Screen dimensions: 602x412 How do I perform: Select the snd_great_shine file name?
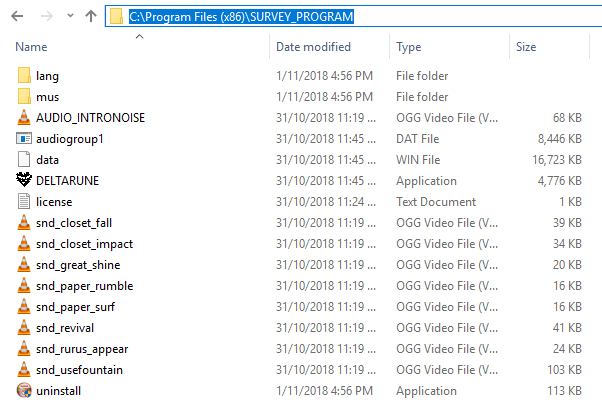point(78,265)
